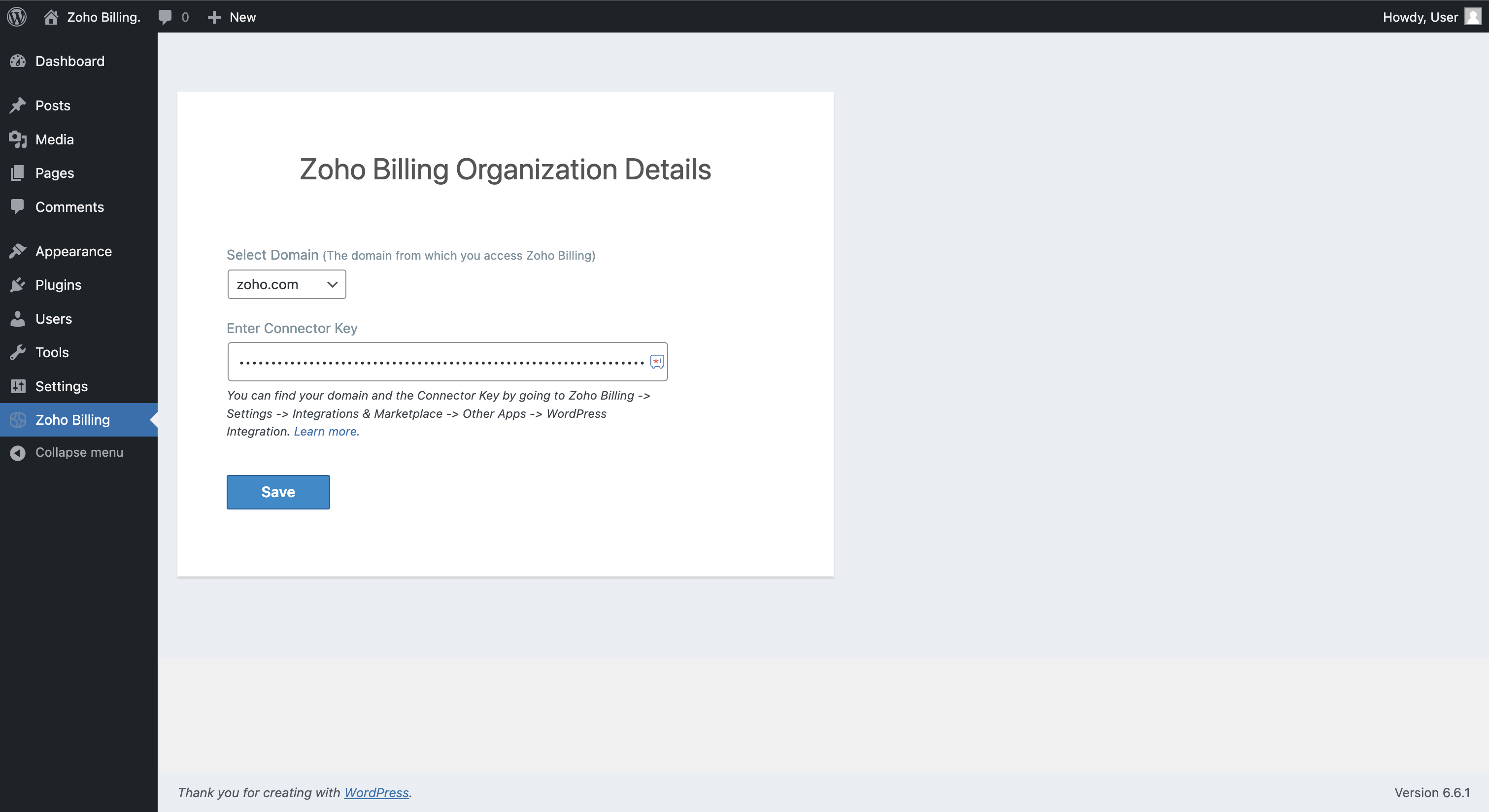Click the Plugins plug icon
The height and width of the screenshot is (812, 1489).
click(18, 285)
